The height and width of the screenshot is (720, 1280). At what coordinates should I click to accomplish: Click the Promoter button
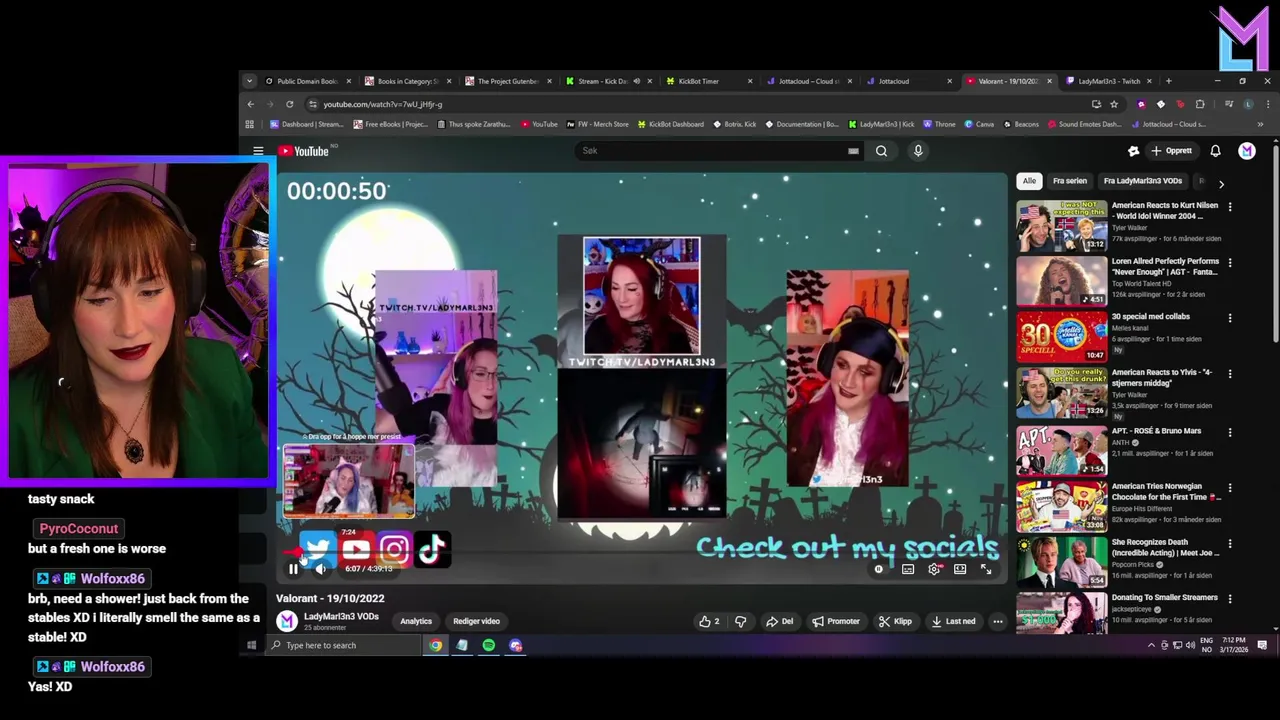tap(836, 621)
